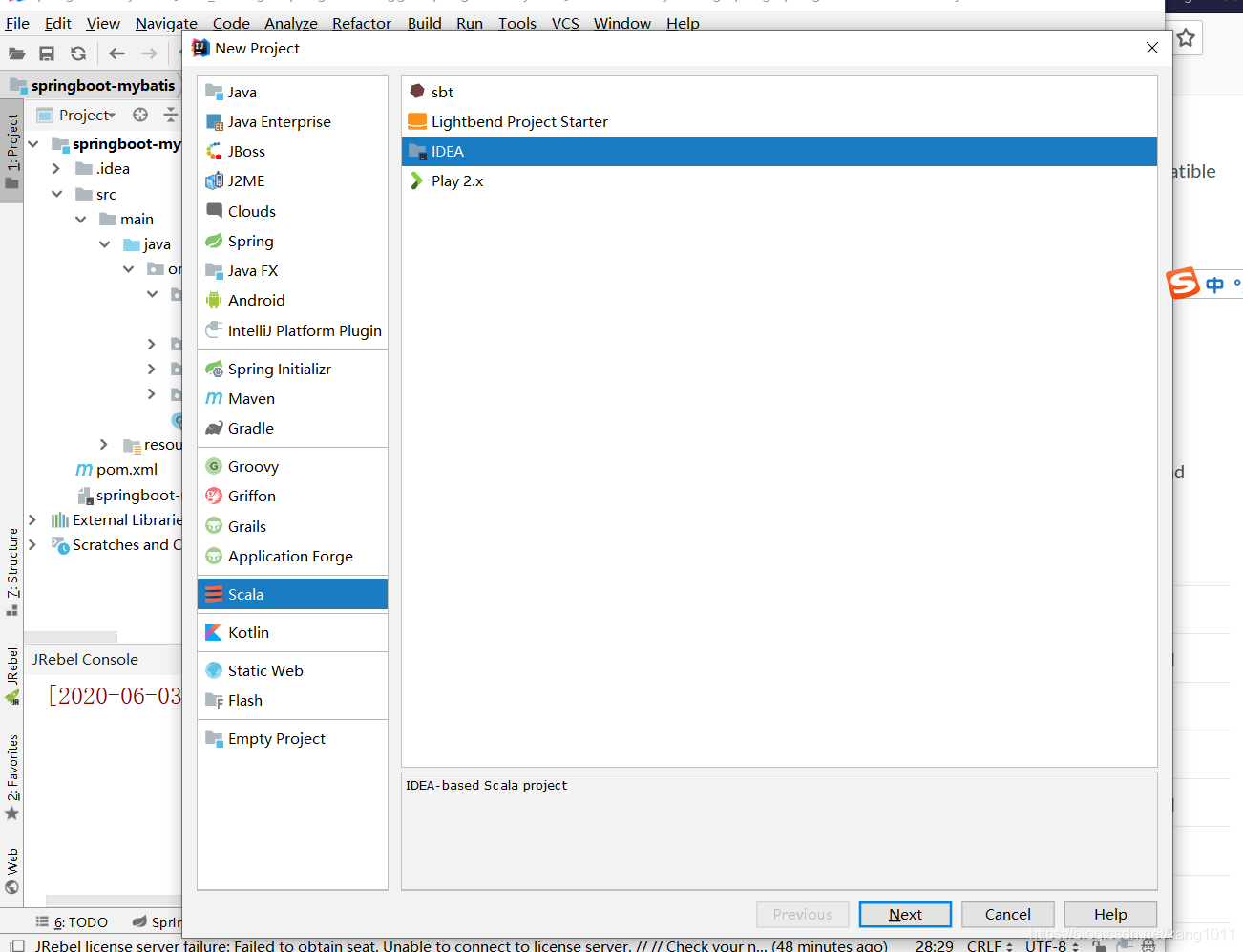1243x952 pixels.
Task: Pick the Grails icon
Action: pos(214,526)
